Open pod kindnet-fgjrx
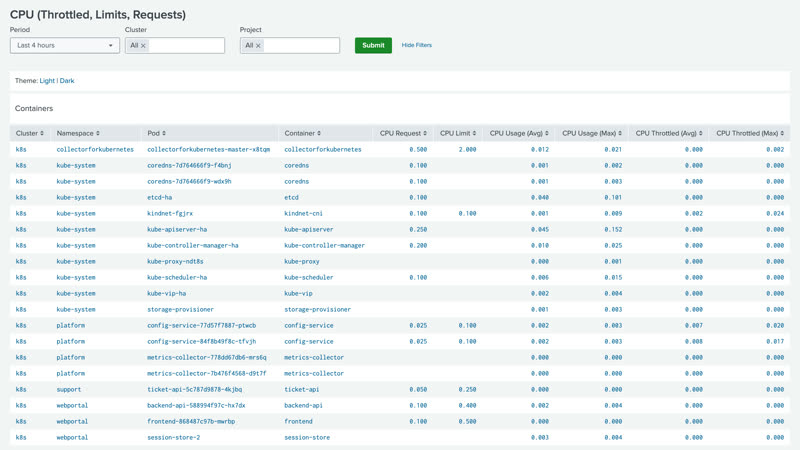The width and height of the screenshot is (800, 450). (170, 213)
